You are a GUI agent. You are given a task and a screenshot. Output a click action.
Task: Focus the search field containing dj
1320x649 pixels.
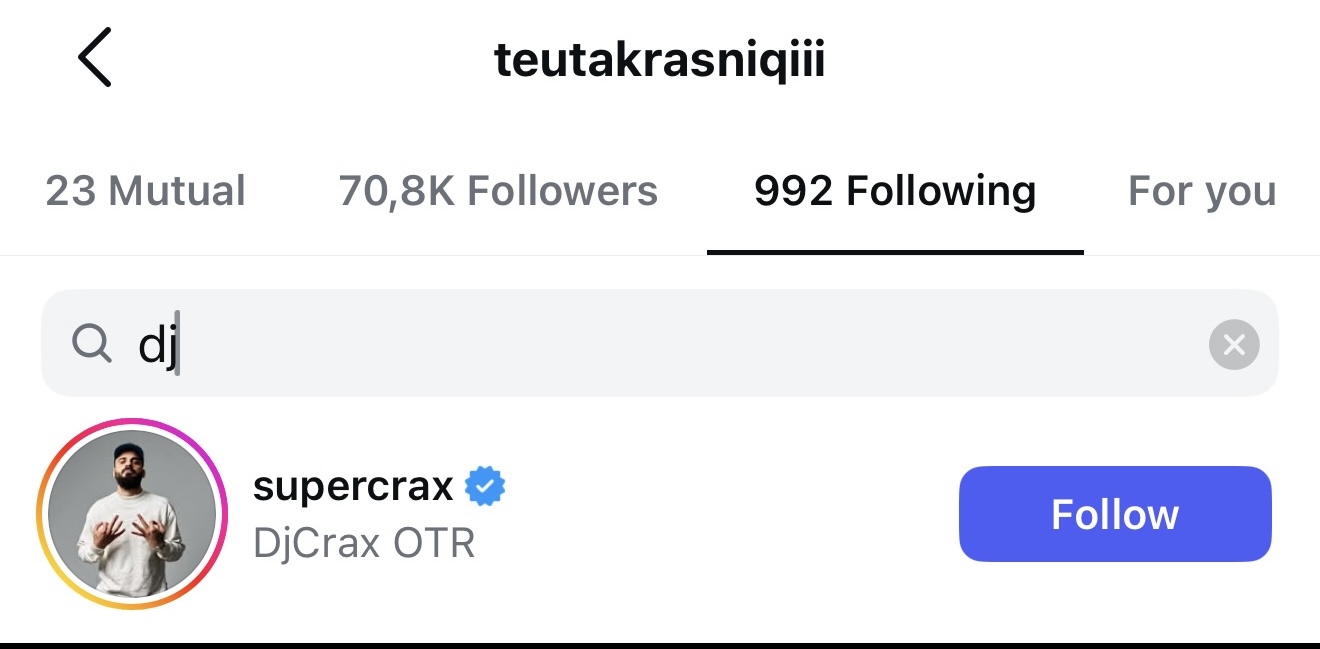click(660, 344)
